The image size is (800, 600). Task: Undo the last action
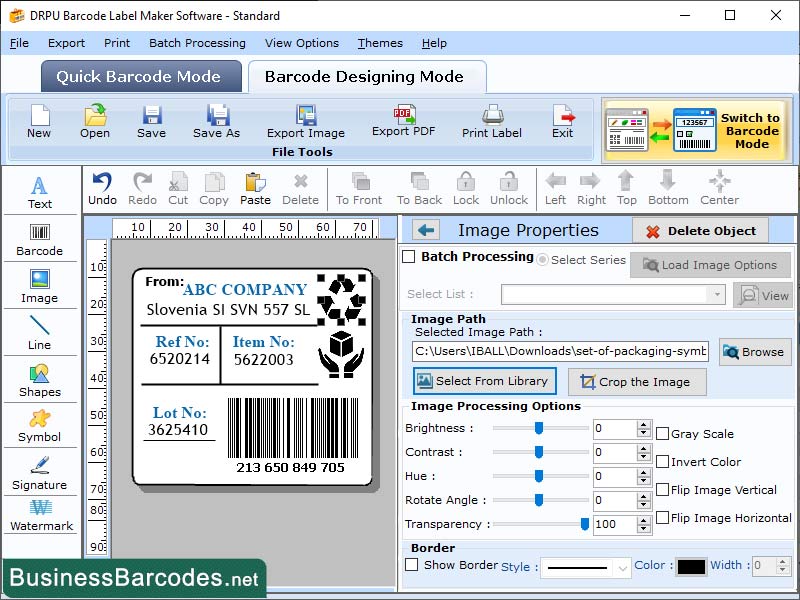pos(103,189)
